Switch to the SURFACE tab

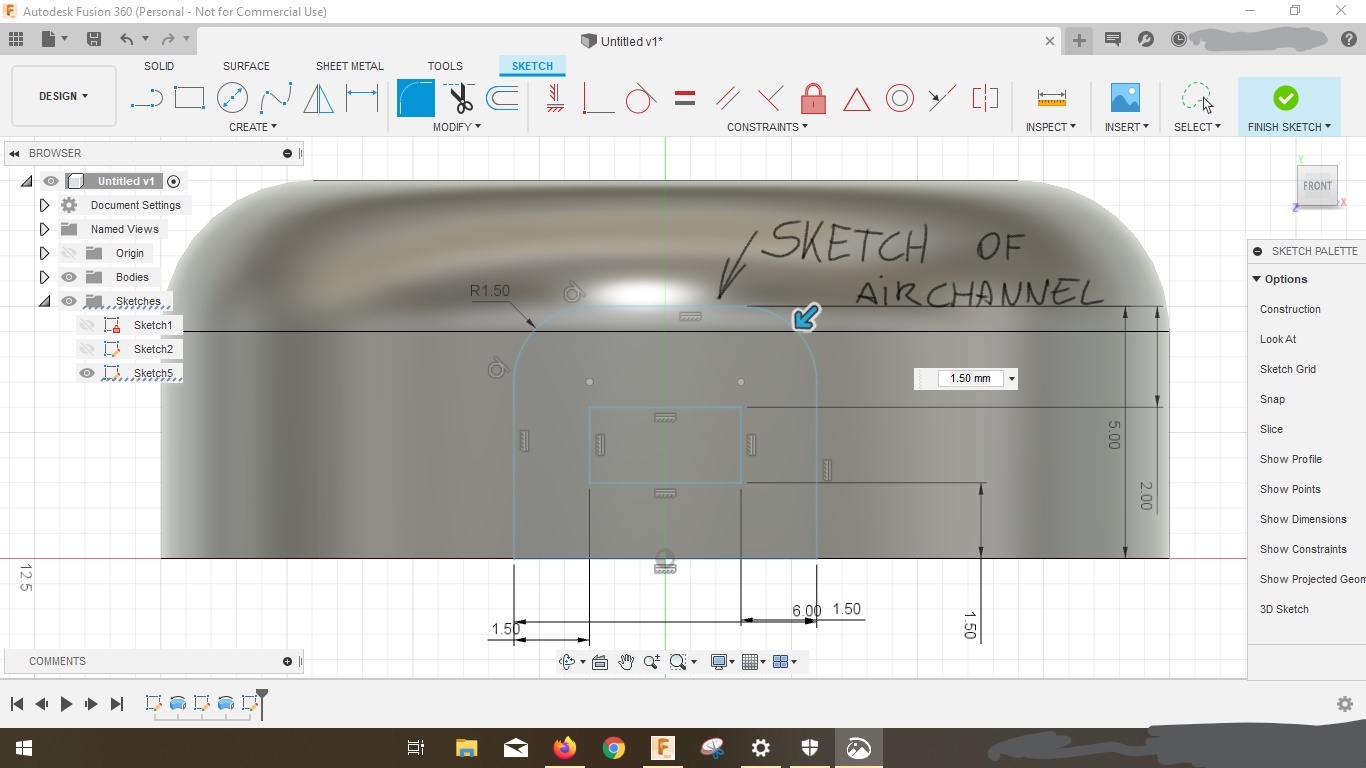tap(246, 66)
